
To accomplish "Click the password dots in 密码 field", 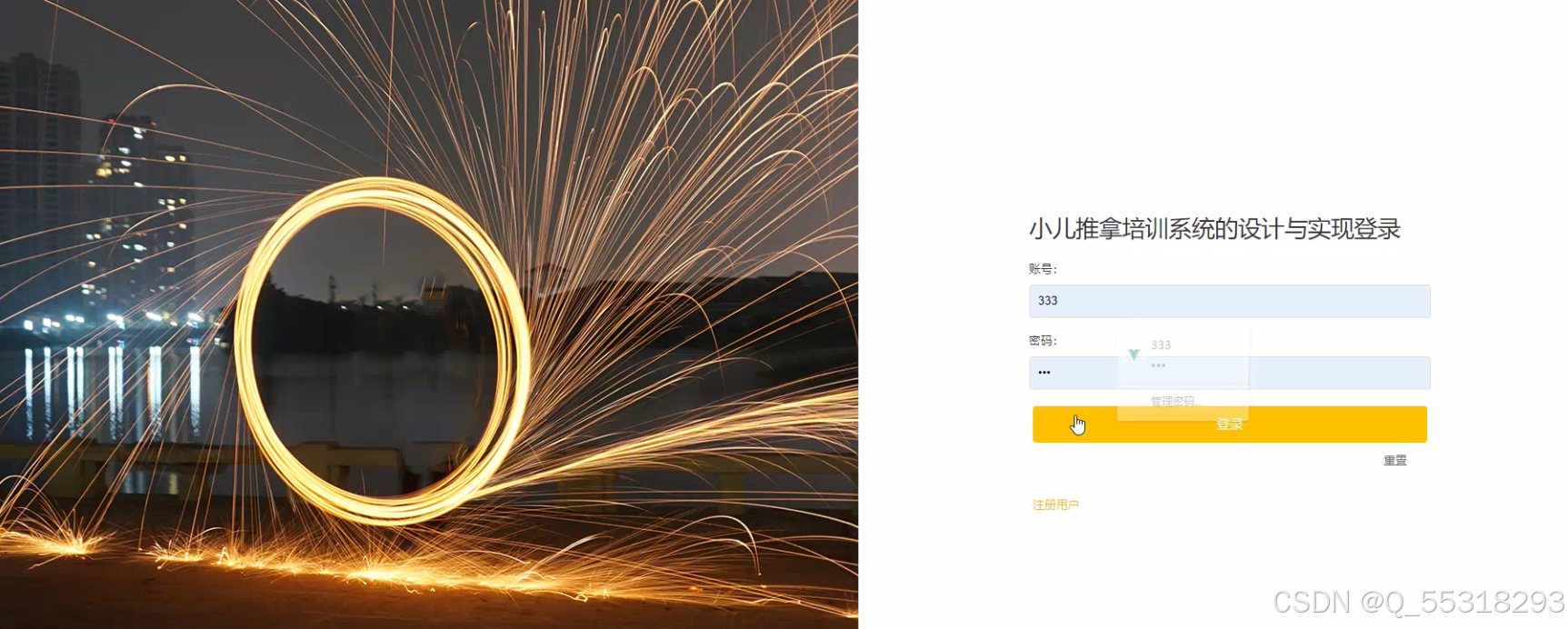I will 1044,373.
